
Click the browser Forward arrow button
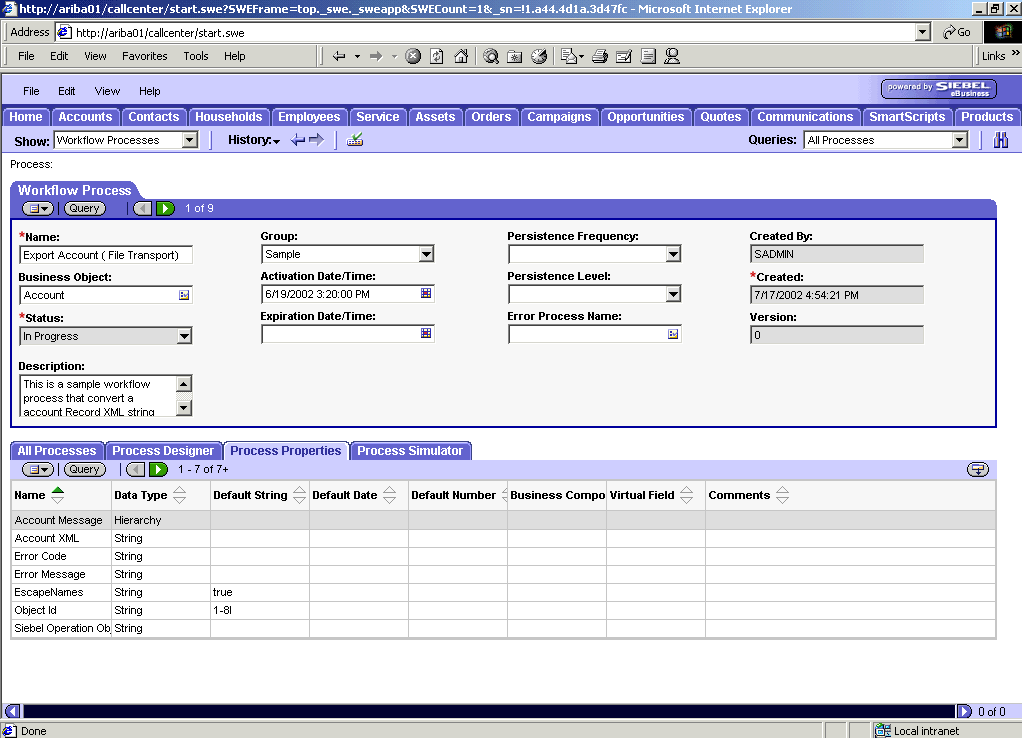pos(376,56)
